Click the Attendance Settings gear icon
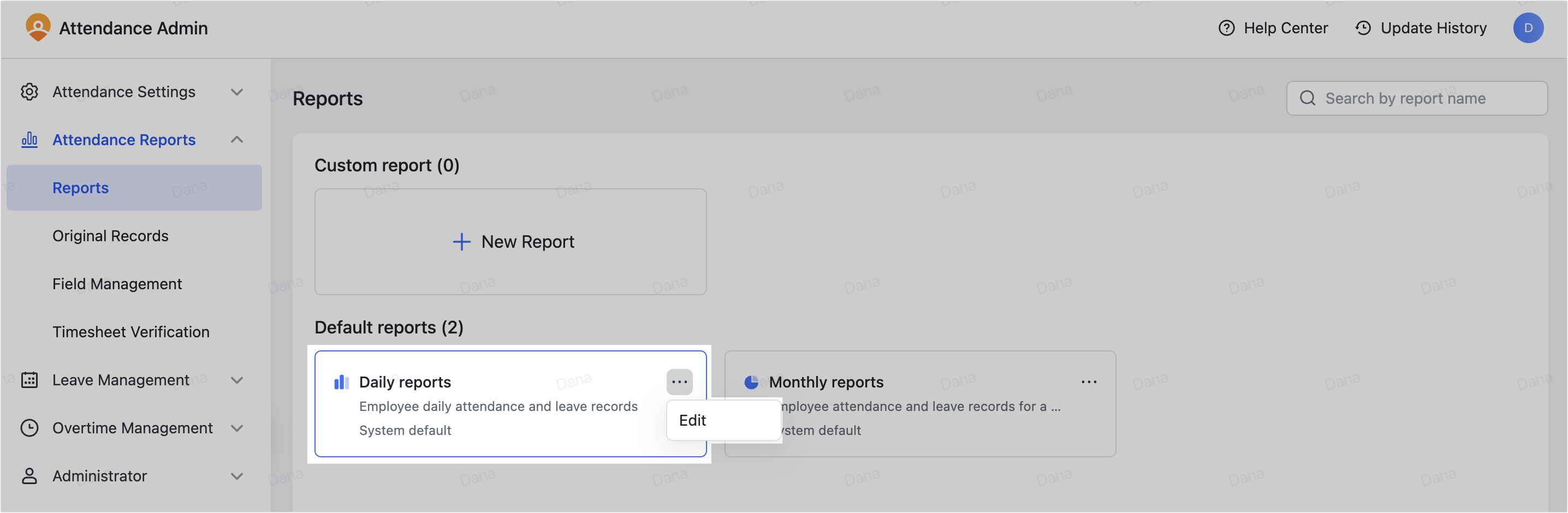The image size is (1568, 513). point(29,91)
